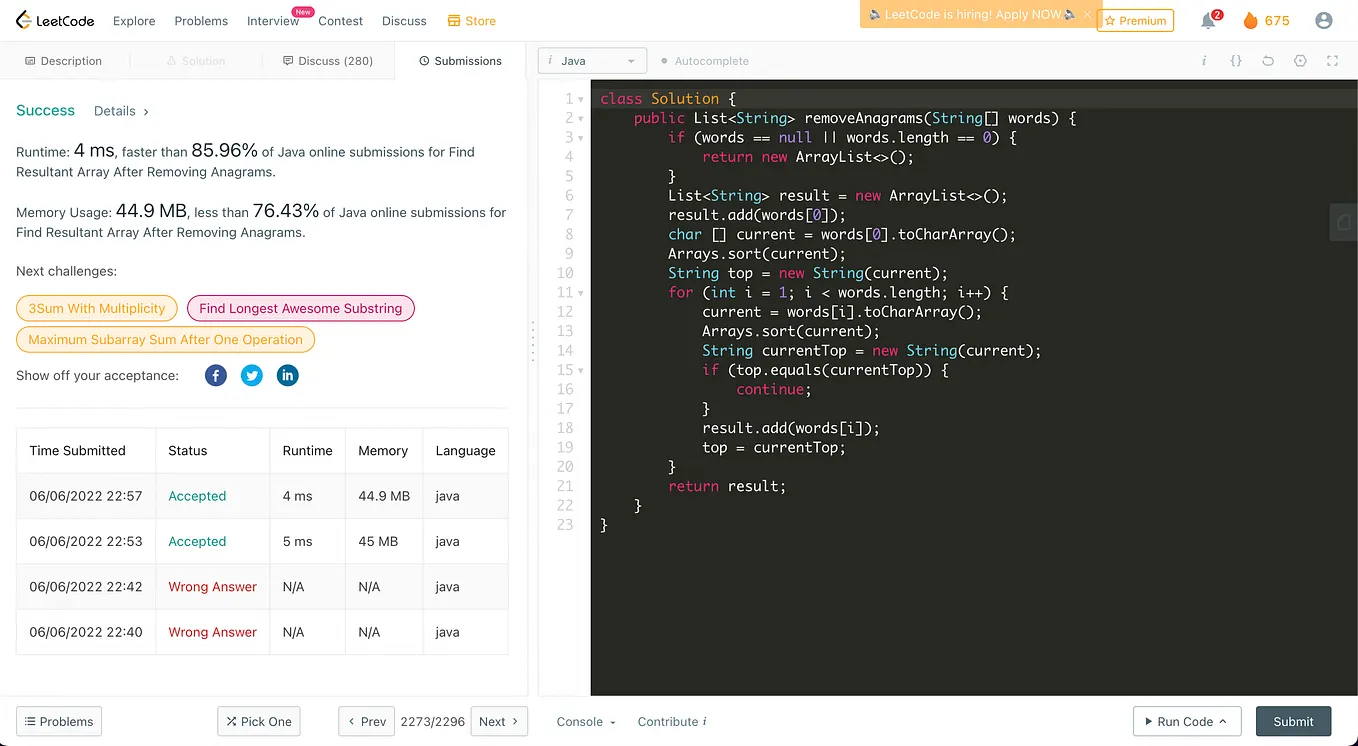Click the "Language" column header
Viewport: 1358px width, 746px height.
(x=465, y=451)
